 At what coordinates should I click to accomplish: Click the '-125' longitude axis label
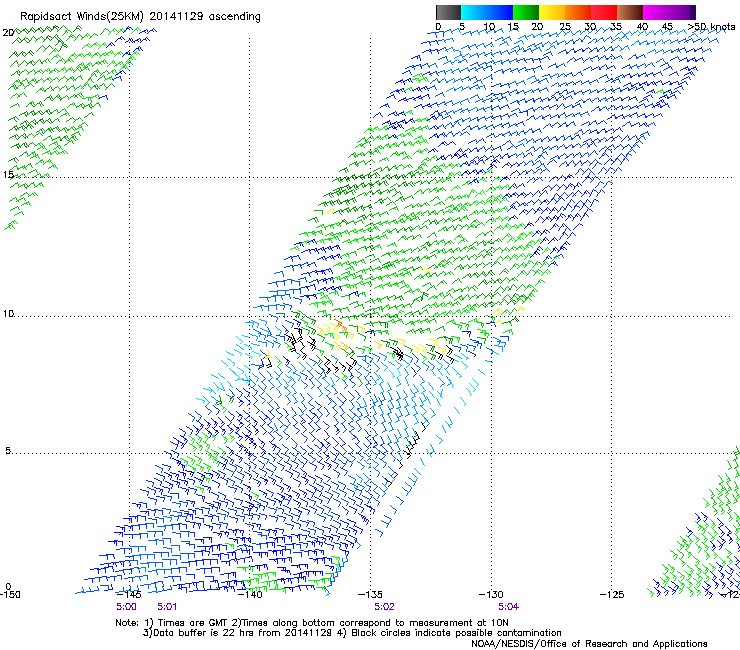pyautogui.click(x=612, y=594)
